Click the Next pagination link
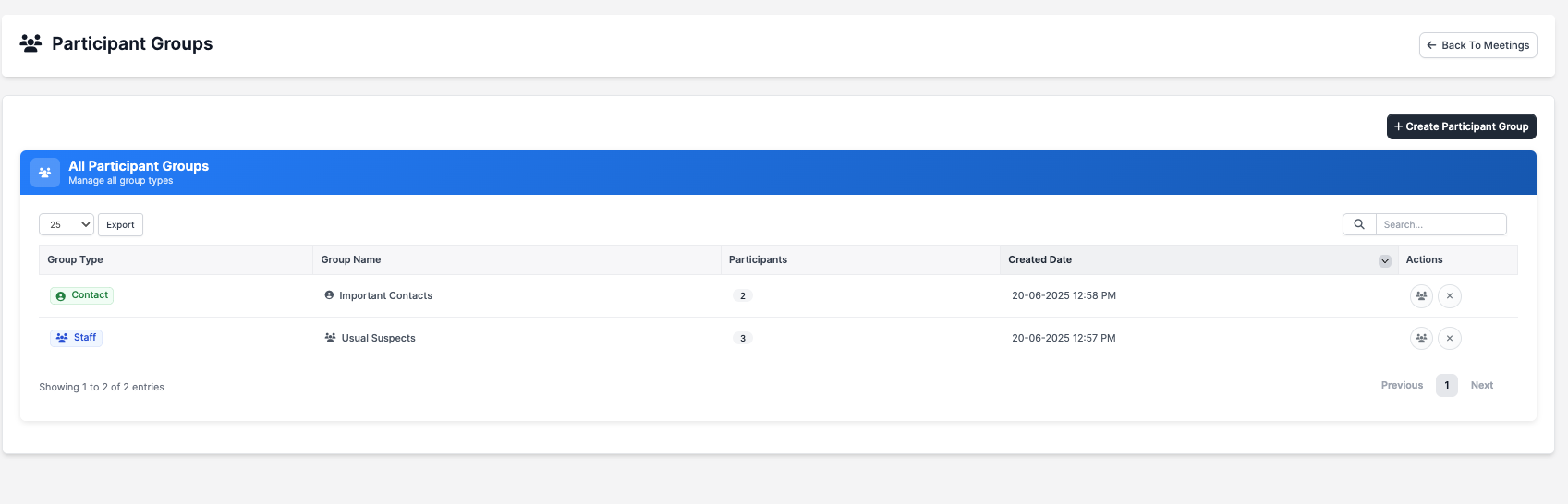The height and width of the screenshot is (504, 1568). [1481, 385]
